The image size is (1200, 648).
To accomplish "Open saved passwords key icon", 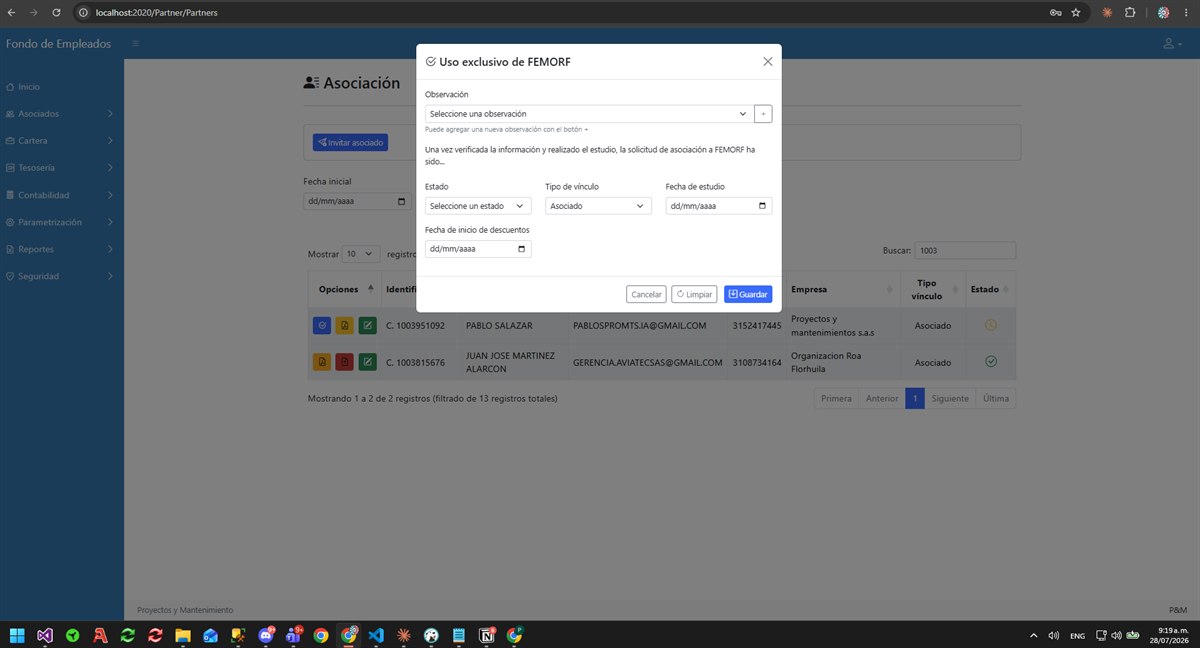I will coord(1055,13).
